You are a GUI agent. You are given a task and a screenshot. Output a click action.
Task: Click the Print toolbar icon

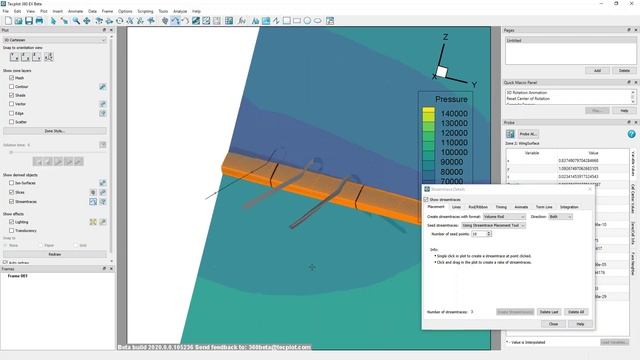(x=39, y=20)
